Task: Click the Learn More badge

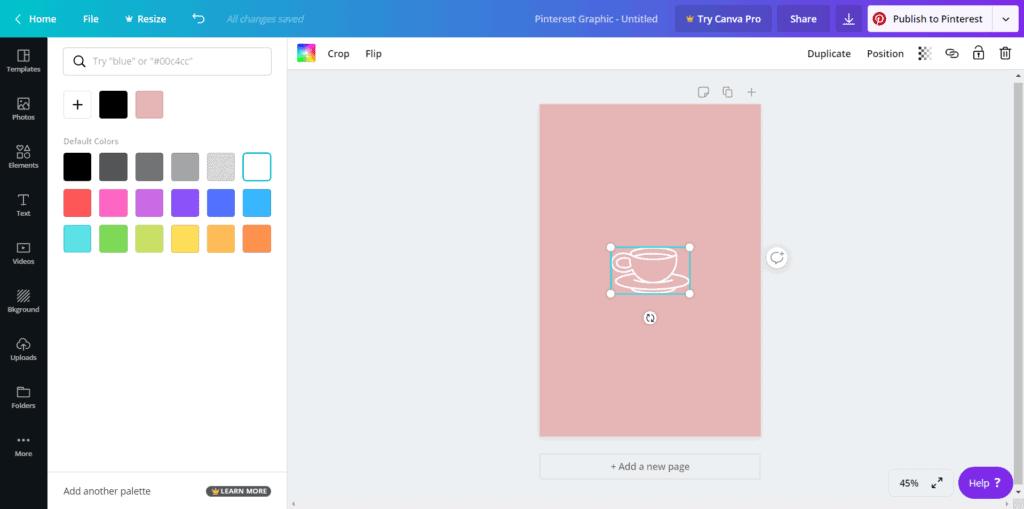Action: coord(238,491)
